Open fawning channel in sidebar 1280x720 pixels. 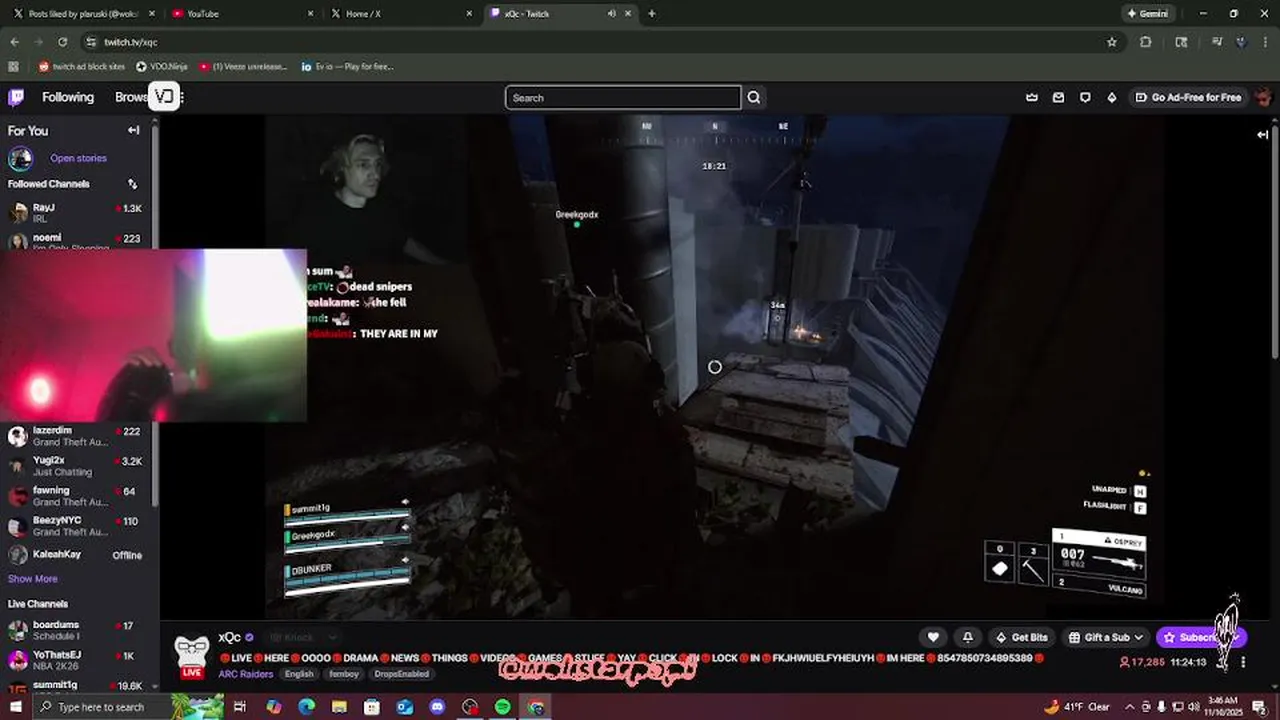coord(76,496)
